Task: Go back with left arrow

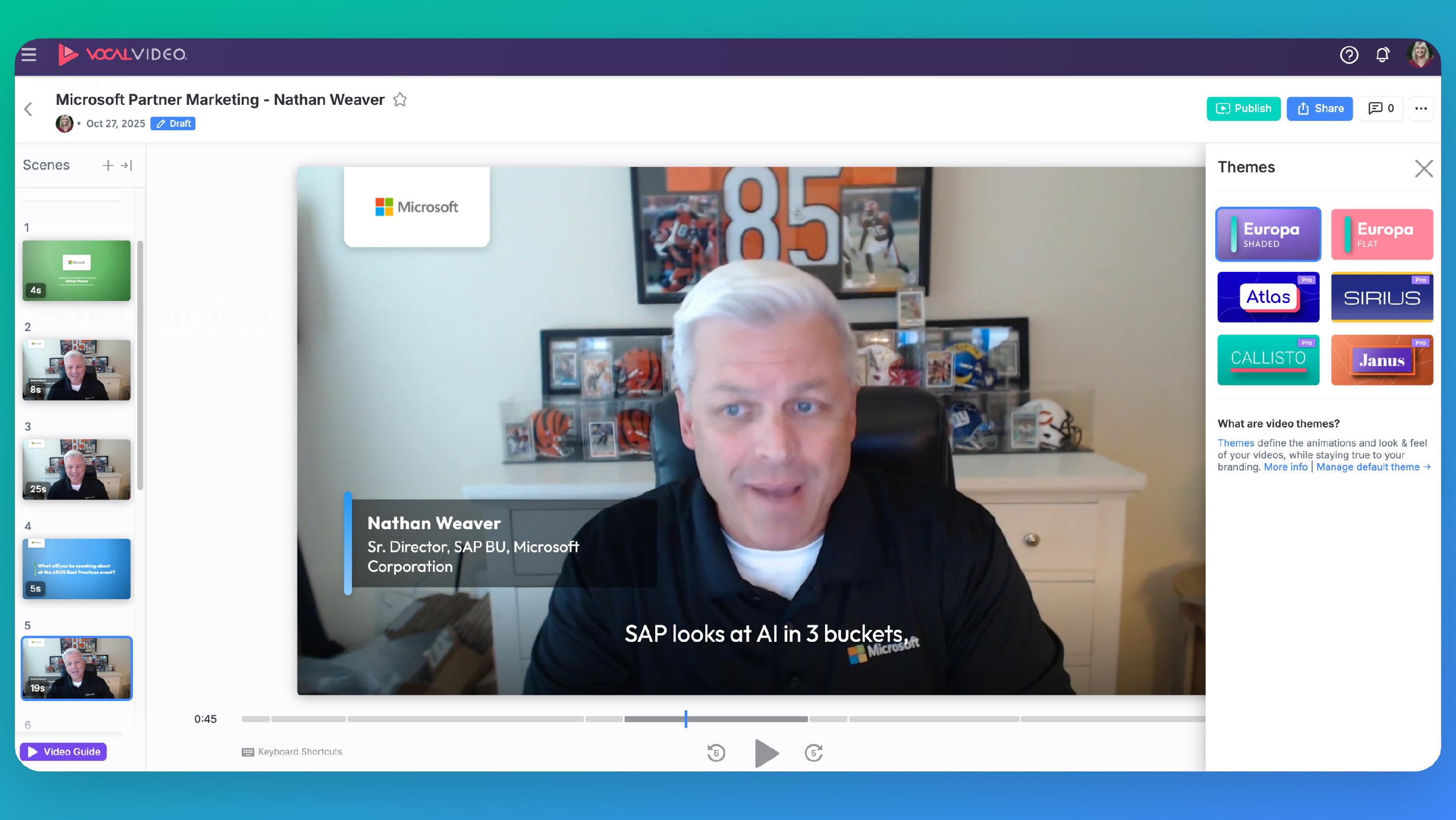Action: [x=28, y=109]
